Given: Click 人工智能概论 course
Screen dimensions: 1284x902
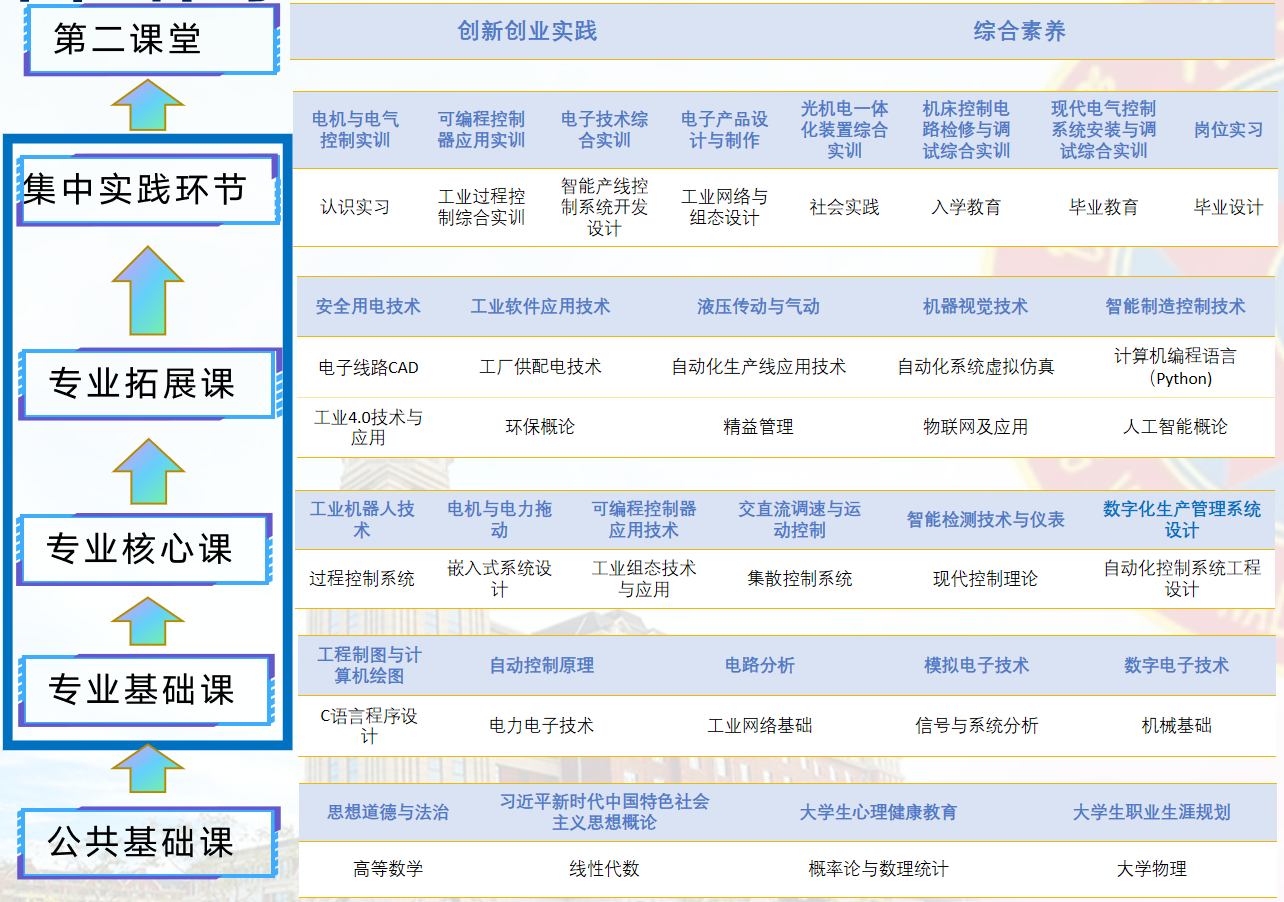Looking at the screenshot, I should point(1175,427).
